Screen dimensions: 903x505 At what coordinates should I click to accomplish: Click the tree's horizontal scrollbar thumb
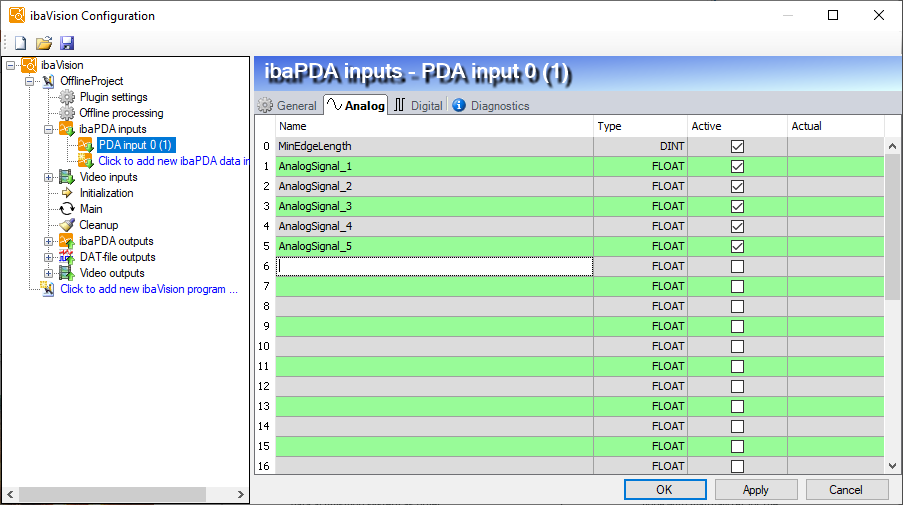pyautogui.click(x=112, y=494)
